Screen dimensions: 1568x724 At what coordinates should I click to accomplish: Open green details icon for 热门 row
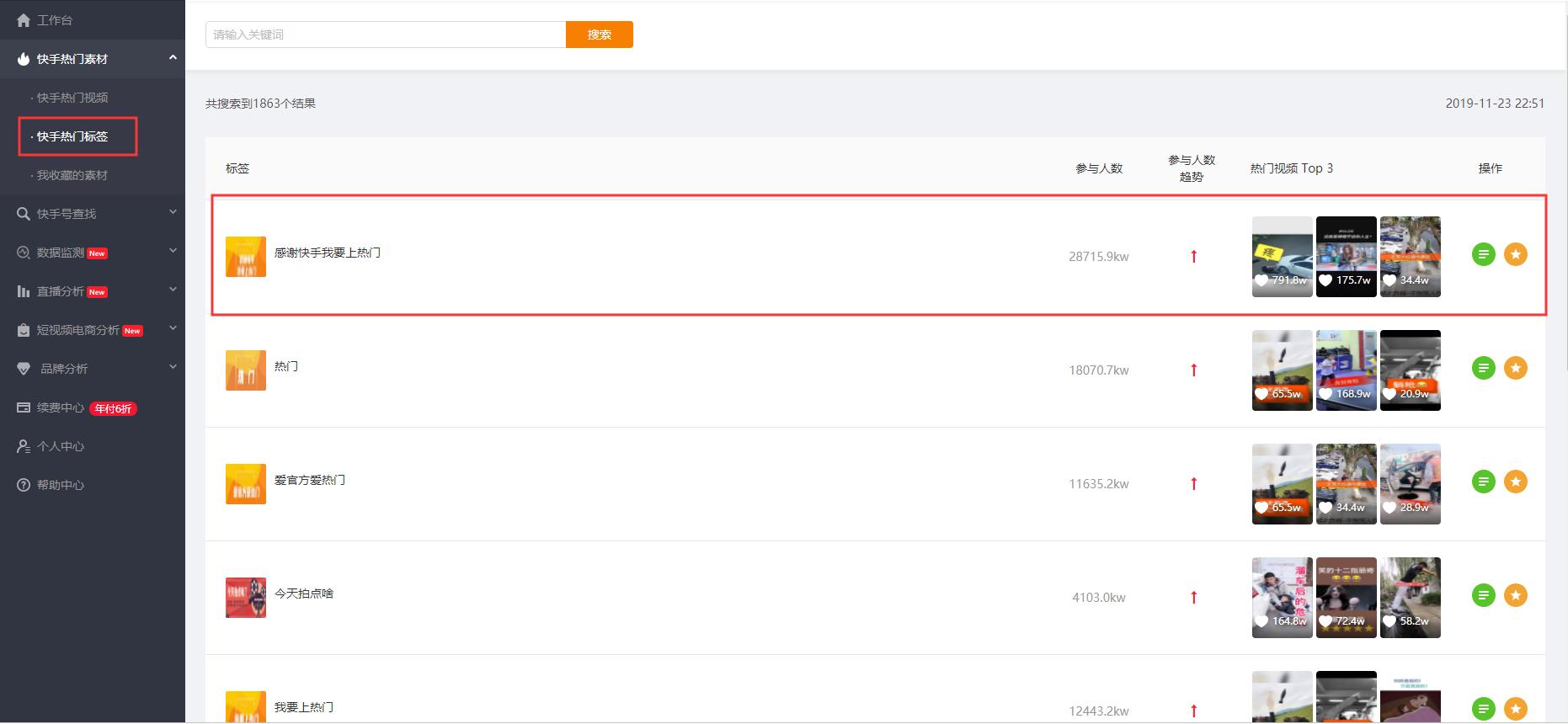coord(1484,368)
